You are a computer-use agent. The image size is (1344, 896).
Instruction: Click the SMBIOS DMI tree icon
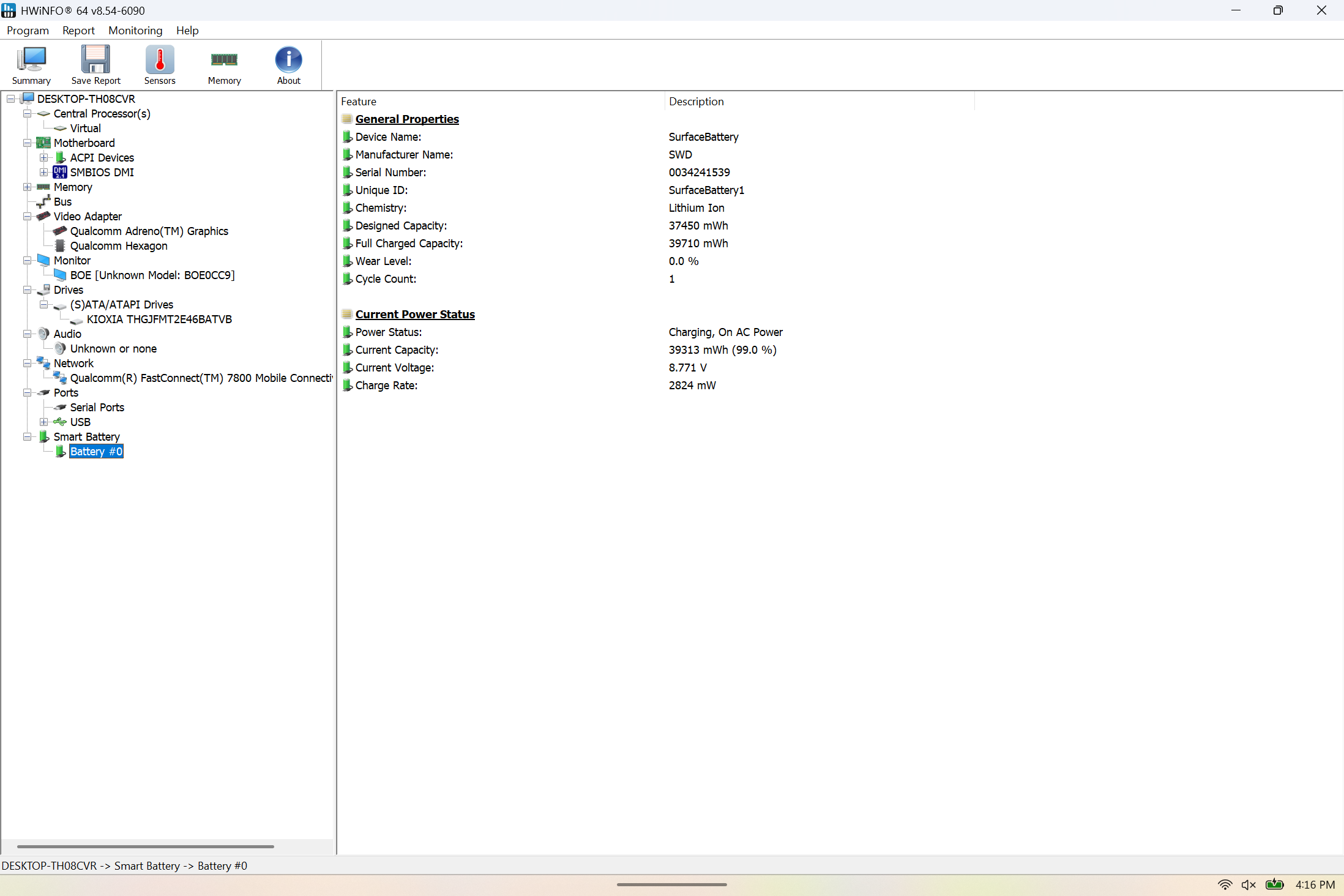click(60, 172)
